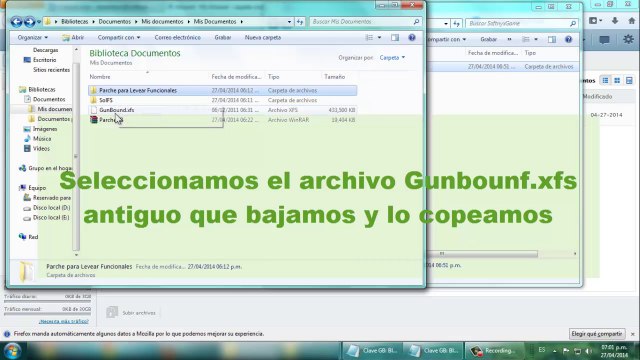Toggle preview pane in back window

pos(552,40)
